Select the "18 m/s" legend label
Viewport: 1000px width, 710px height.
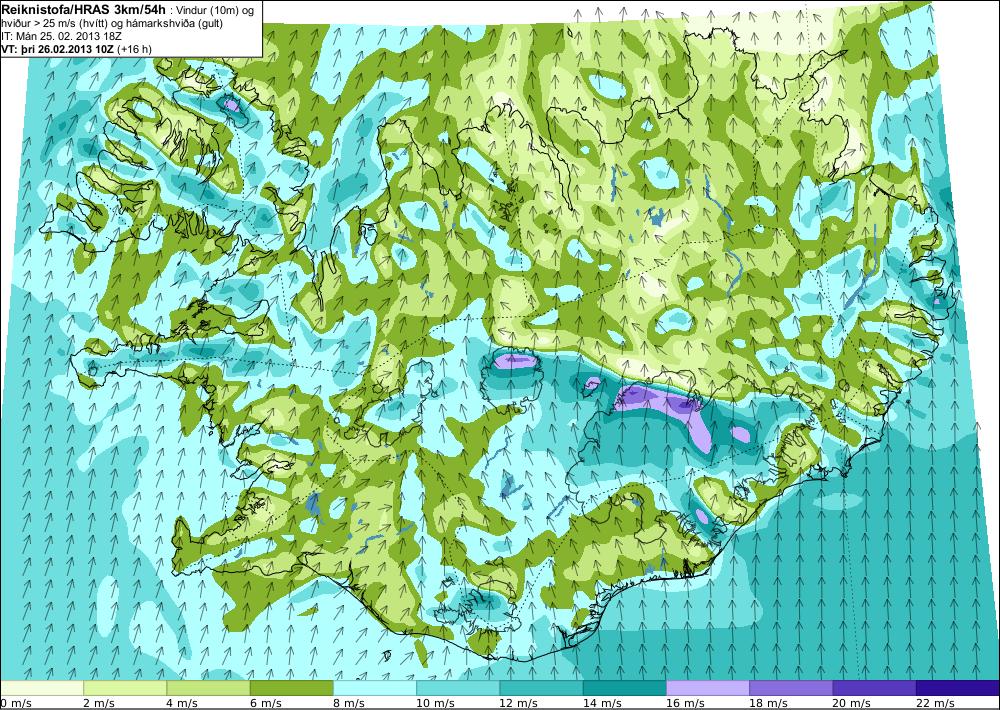tap(768, 703)
